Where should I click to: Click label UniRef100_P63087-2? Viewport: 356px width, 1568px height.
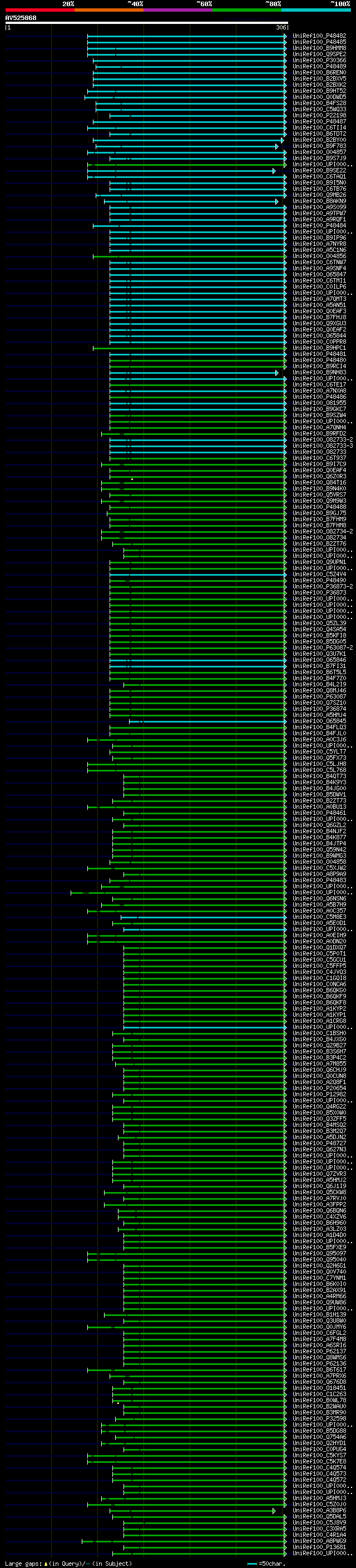click(x=323, y=647)
